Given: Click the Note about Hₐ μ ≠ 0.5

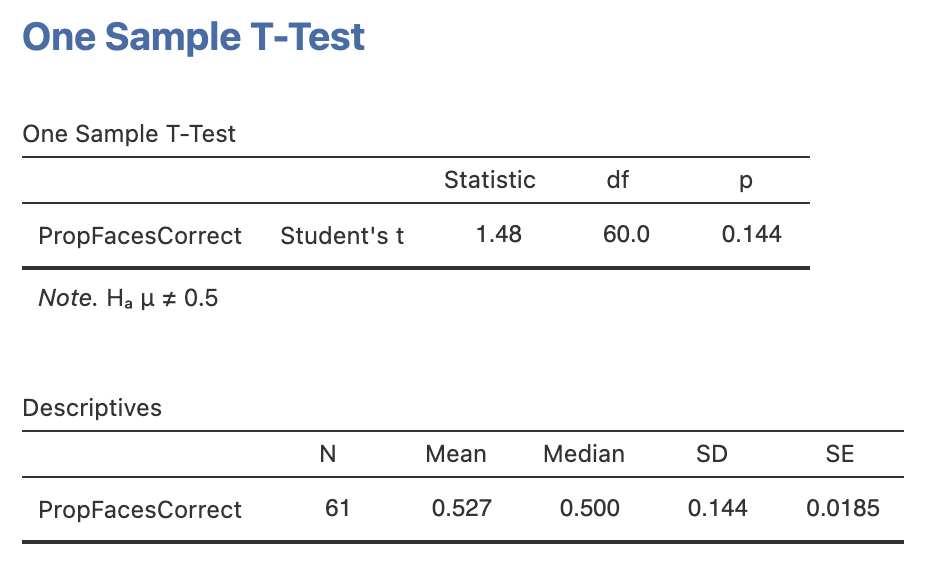Looking at the screenshot, I should point(127,298).
